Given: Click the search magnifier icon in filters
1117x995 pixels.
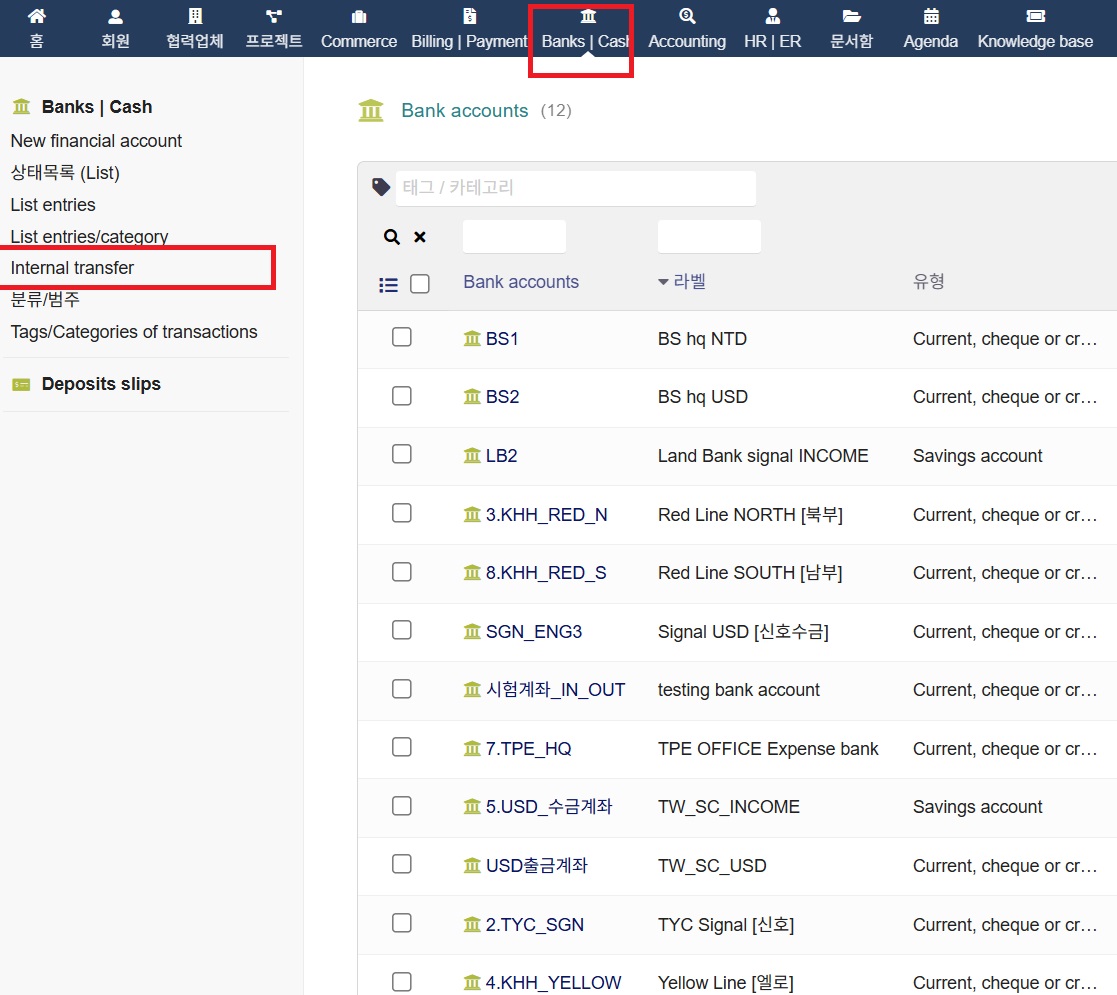Looking at the screenshot, I should click(392, 237).
